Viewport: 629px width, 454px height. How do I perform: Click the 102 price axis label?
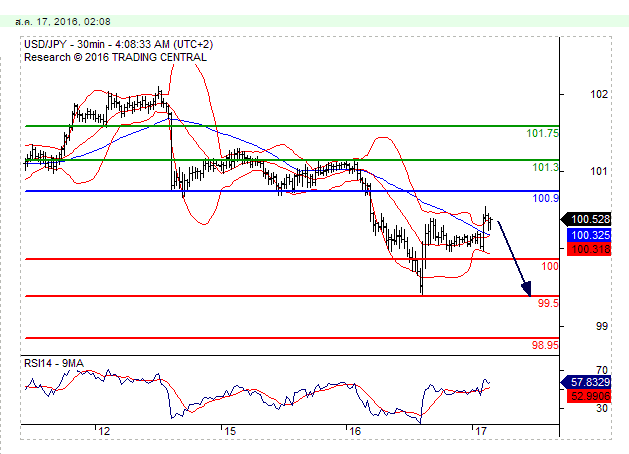[x=599, y=94]
